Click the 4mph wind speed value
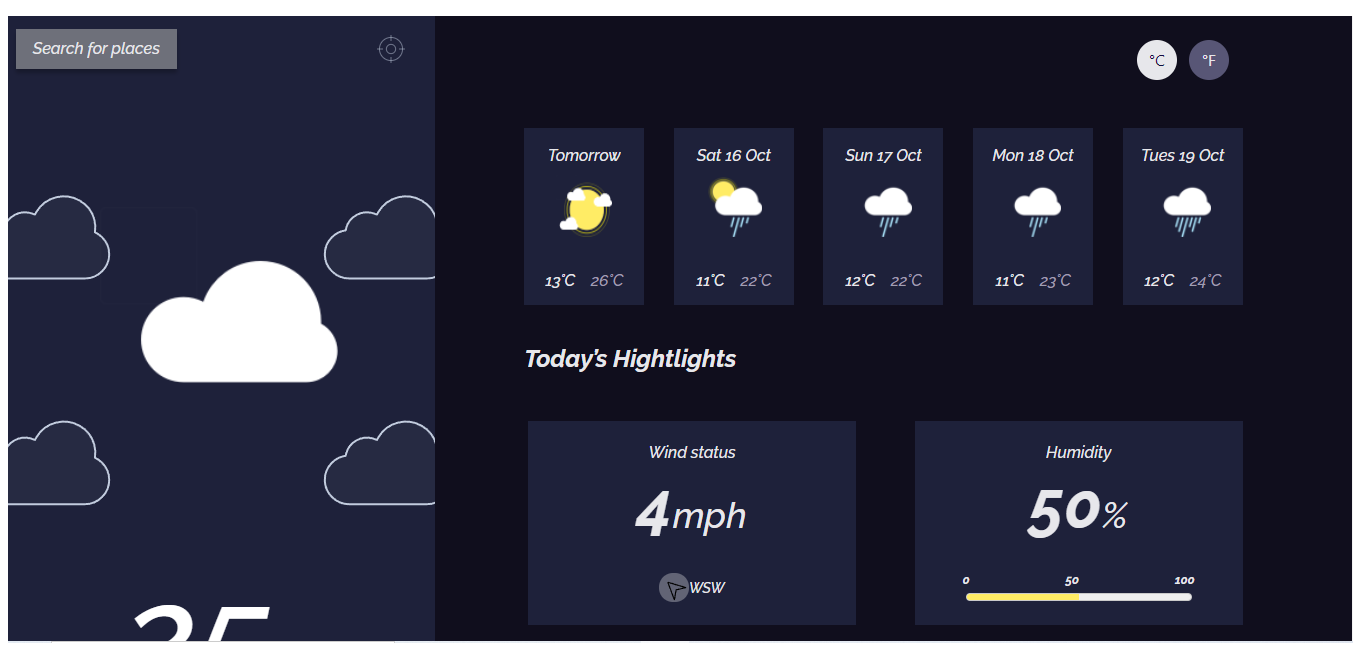The image size is (1354, 646). click(691, 515)
